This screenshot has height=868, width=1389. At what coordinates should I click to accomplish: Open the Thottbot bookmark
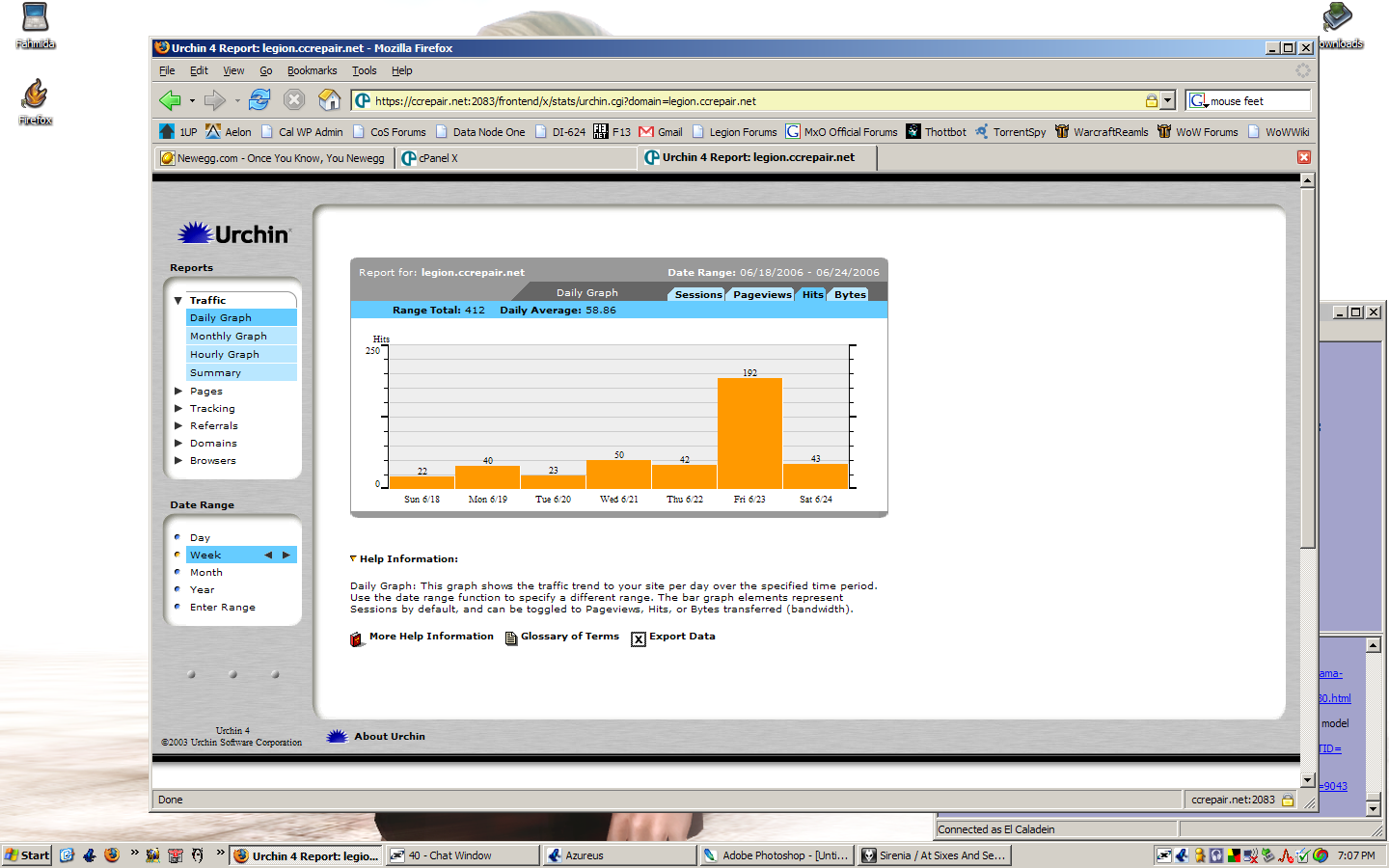coord(936,132)
